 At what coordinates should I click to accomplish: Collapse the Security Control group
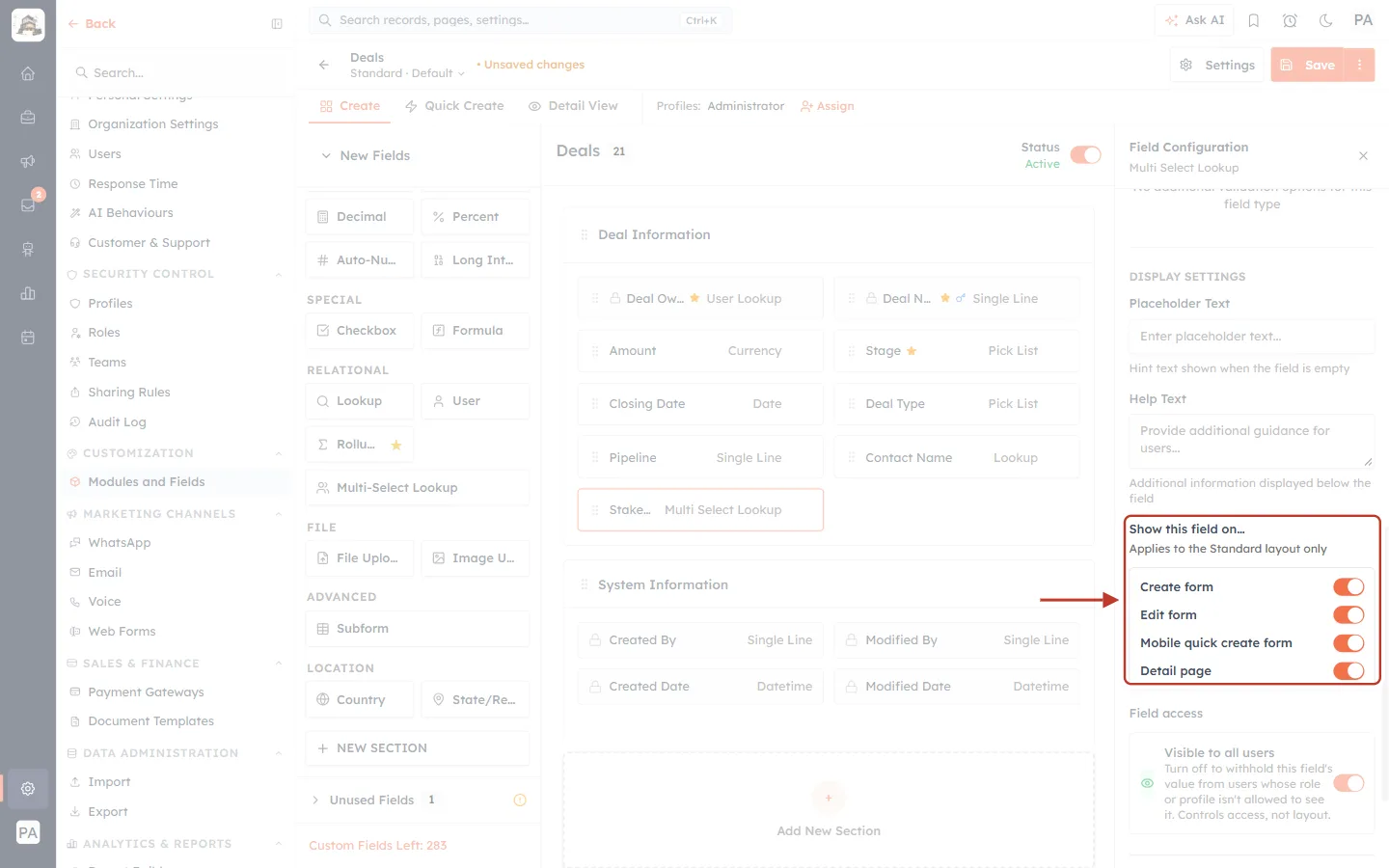279,274
